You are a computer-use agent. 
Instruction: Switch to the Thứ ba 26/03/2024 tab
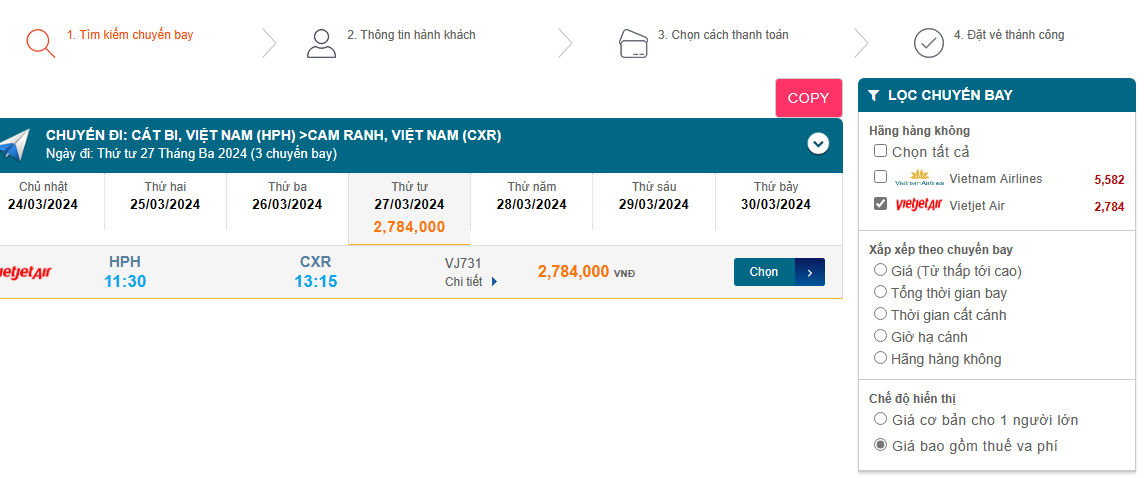(287, 196)
